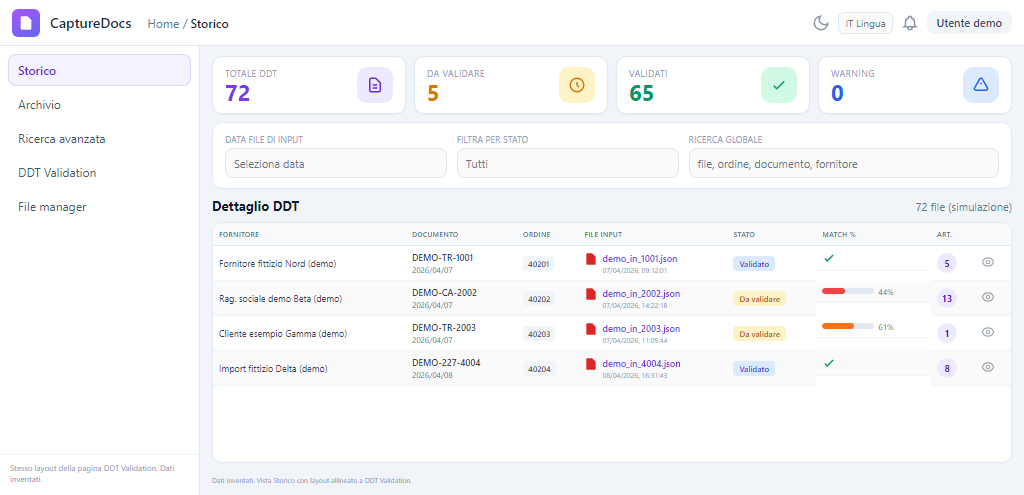Click the Validati count 65
The width and height of the screenshot is (1024, 495).
coord(641,93)
